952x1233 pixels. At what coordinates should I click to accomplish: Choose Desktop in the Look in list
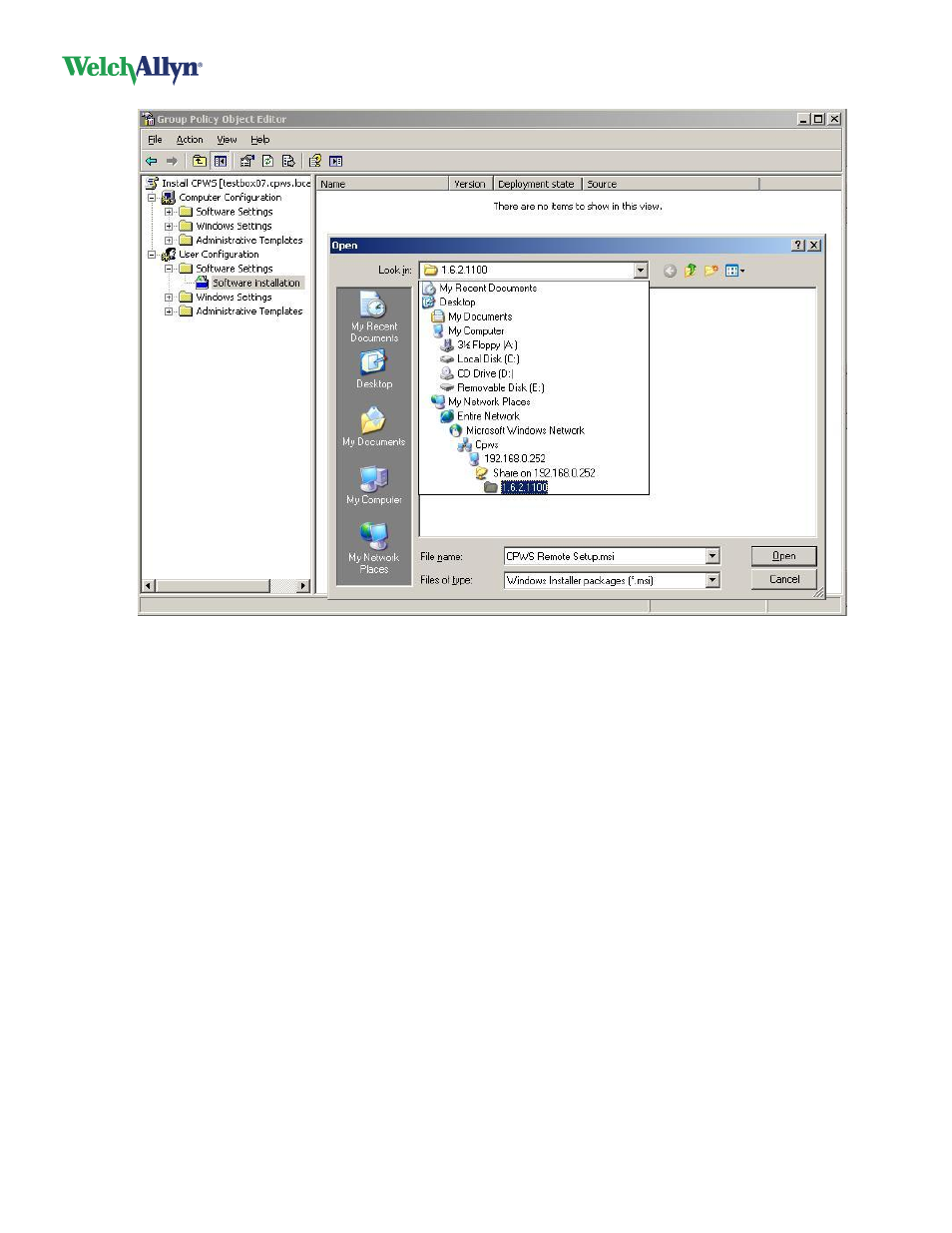click(457, 303)
